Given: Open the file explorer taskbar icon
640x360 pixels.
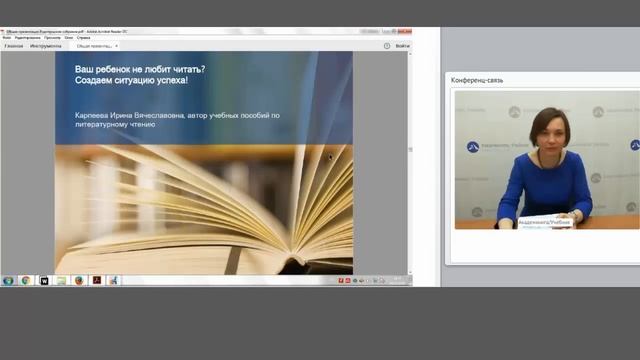Looking at the screenshot, I should [61, 280].
